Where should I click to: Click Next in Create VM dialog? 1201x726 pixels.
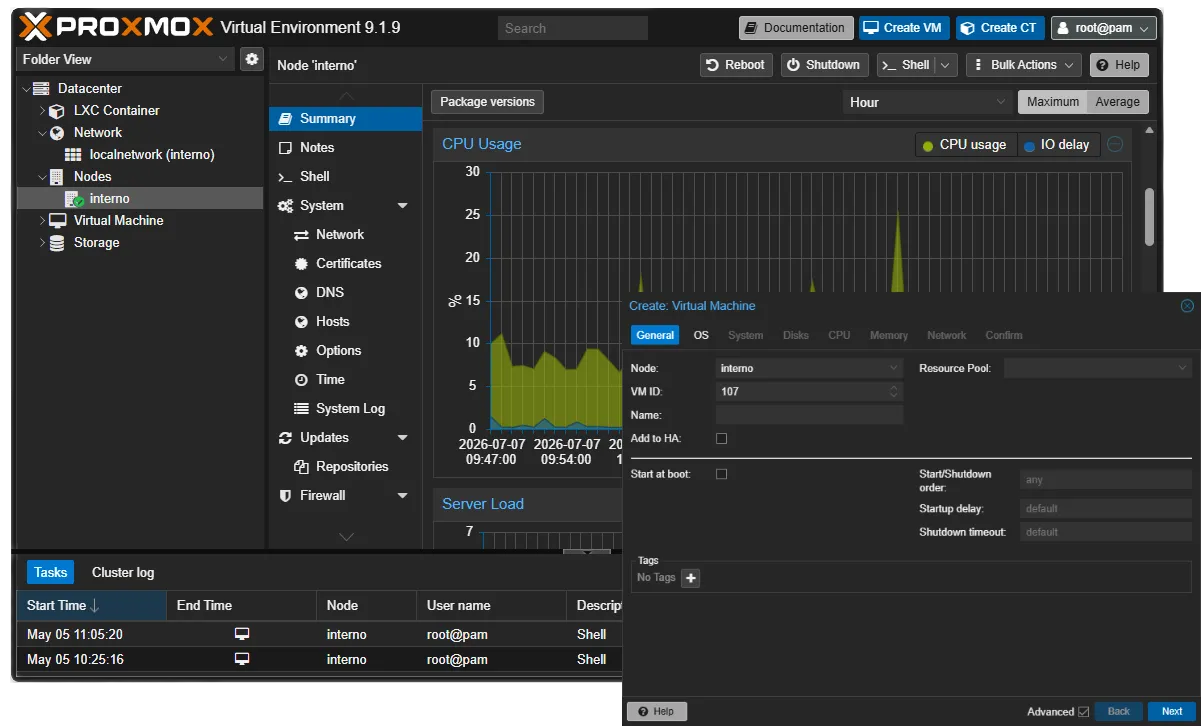click(1172, 712)
